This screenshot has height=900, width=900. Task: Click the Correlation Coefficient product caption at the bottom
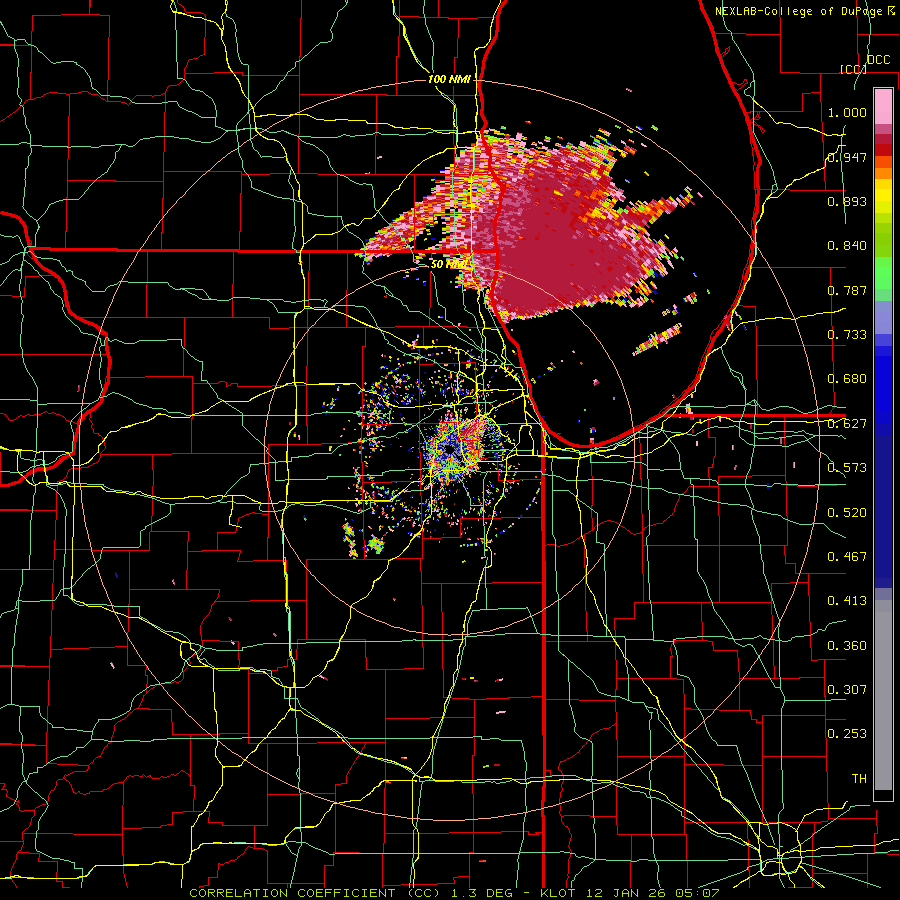coord(454,893)
